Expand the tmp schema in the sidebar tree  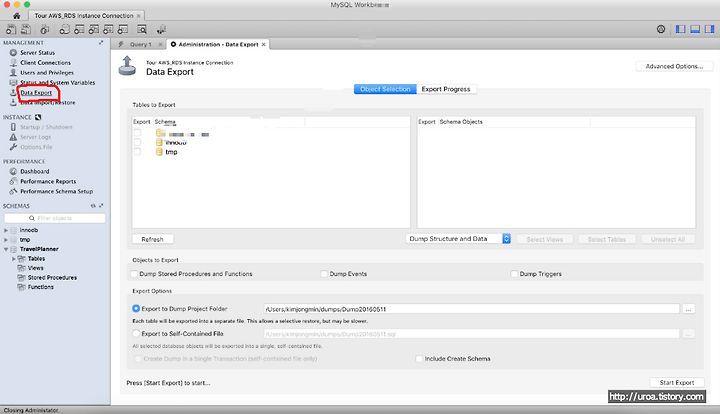[6, 240]
